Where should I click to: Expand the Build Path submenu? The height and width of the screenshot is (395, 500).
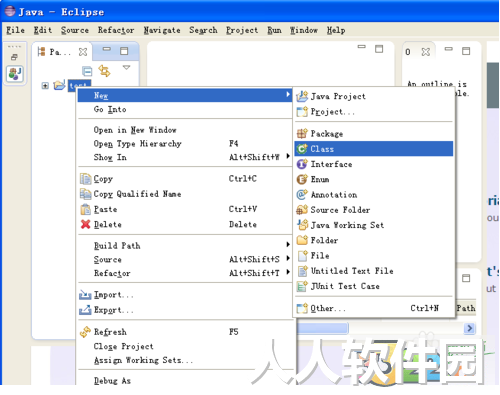(x=185, y=246)
